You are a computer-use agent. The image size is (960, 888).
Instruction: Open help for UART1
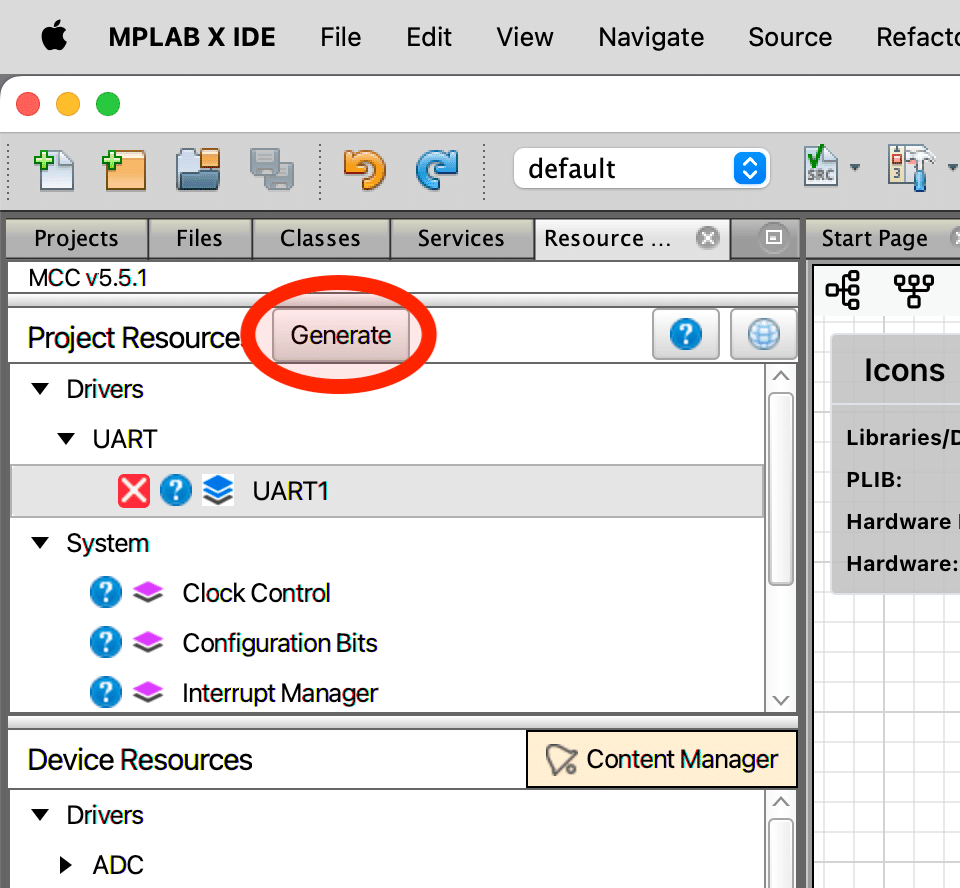click(176, 491)
